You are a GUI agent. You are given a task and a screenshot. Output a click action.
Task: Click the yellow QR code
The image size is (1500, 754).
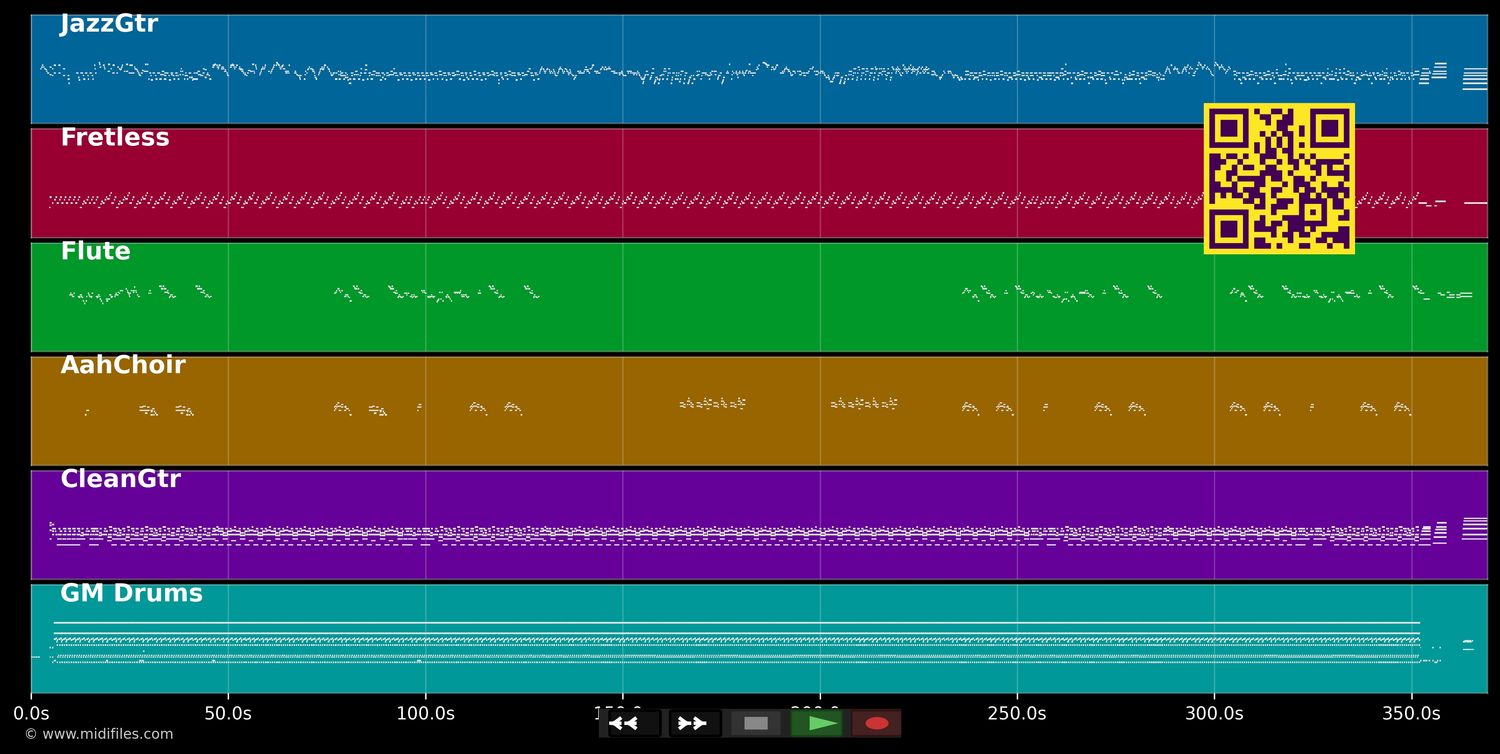pyautogui.click(x=1279, y=179)
